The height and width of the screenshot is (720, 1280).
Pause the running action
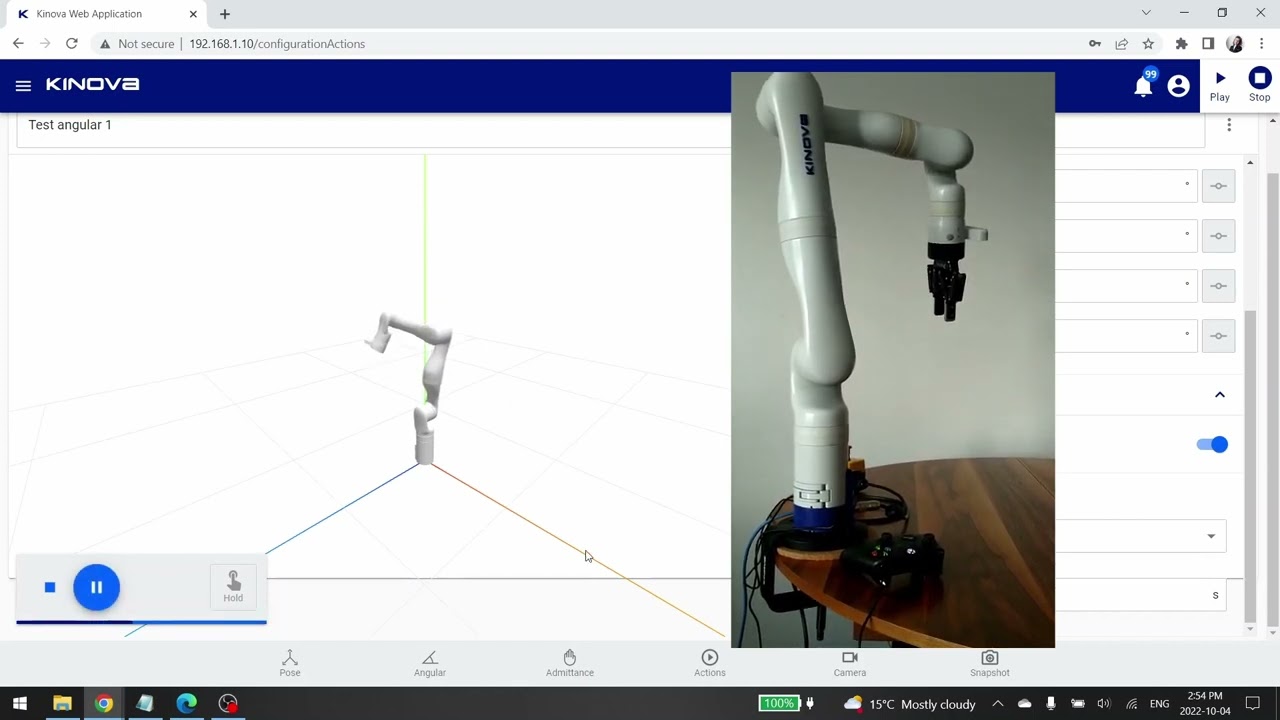(x=96, y=587)
